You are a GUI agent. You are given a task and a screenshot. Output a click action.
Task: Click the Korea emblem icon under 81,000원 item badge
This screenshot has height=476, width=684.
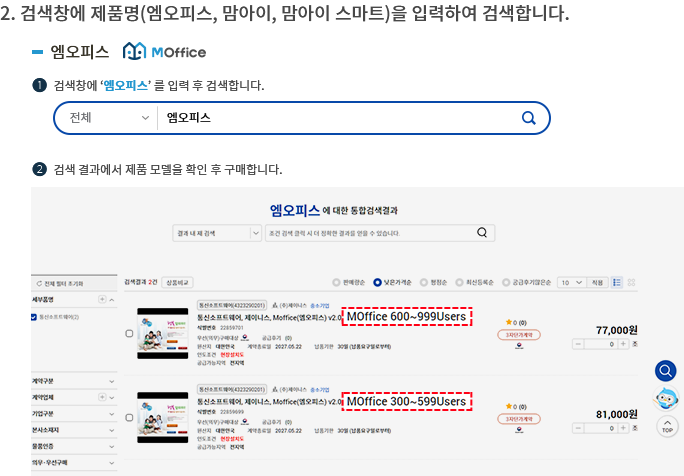(519, 430)
